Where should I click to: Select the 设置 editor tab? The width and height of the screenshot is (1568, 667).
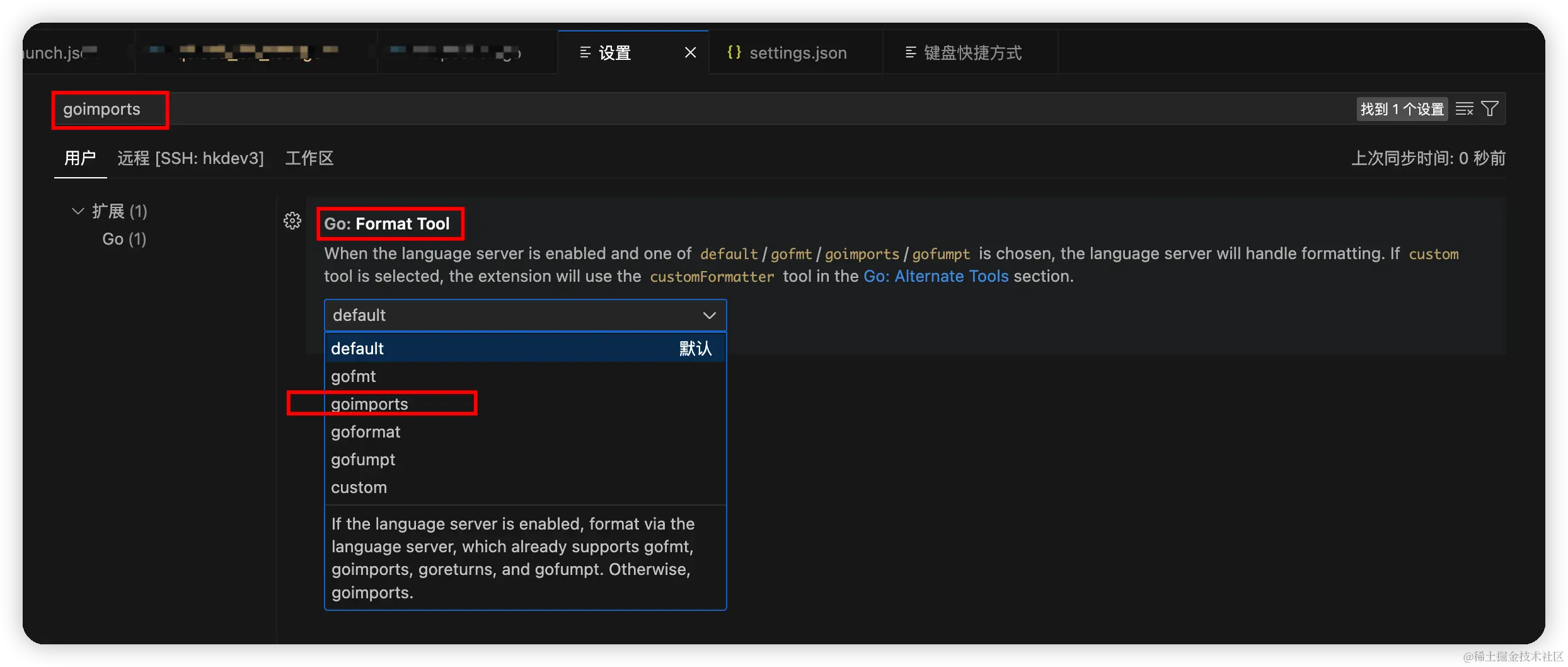pyautogui.click(x=633, y=53)
